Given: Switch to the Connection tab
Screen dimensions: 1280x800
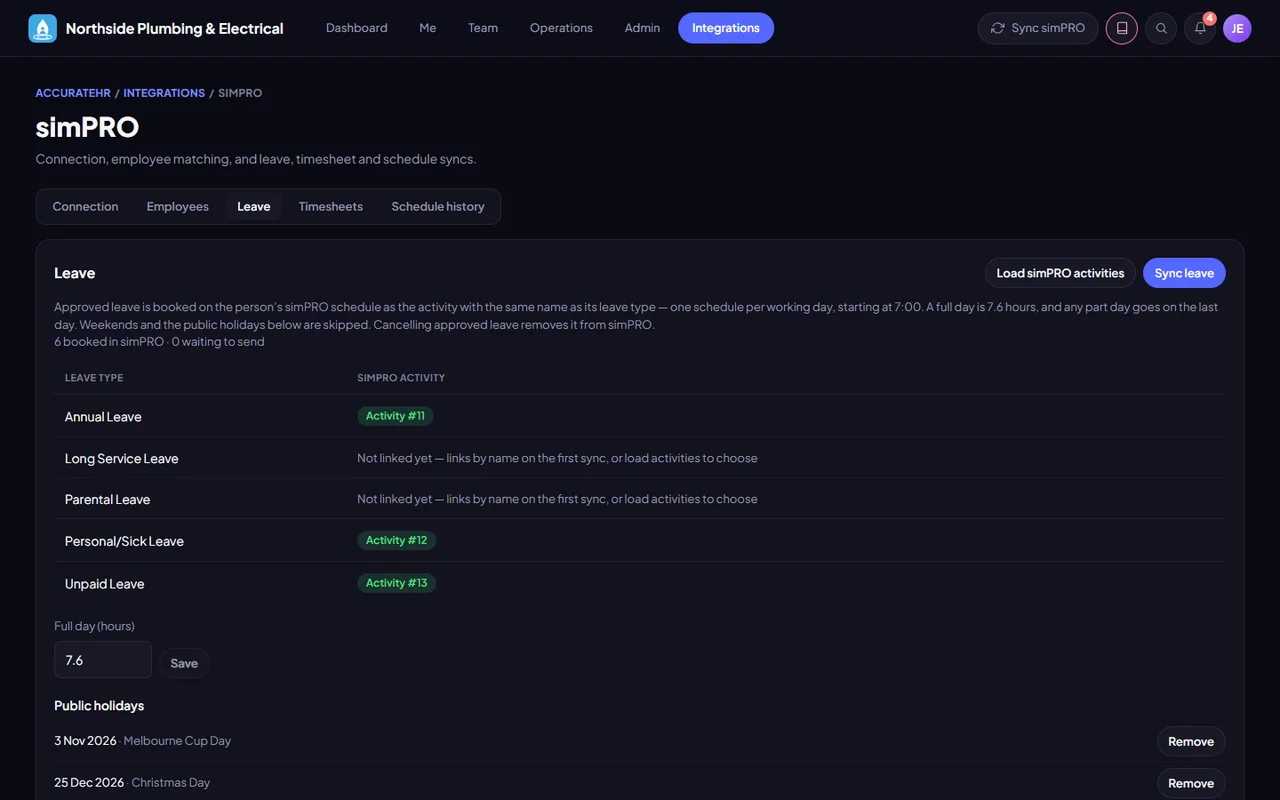Looking at the screenshot, I should (86, 207).
